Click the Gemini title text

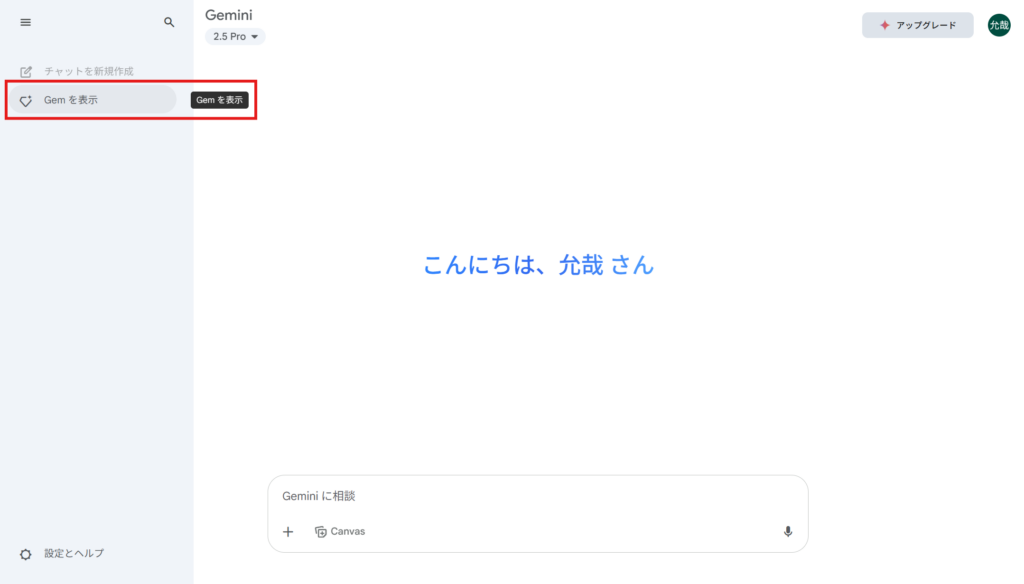(229, 14)
